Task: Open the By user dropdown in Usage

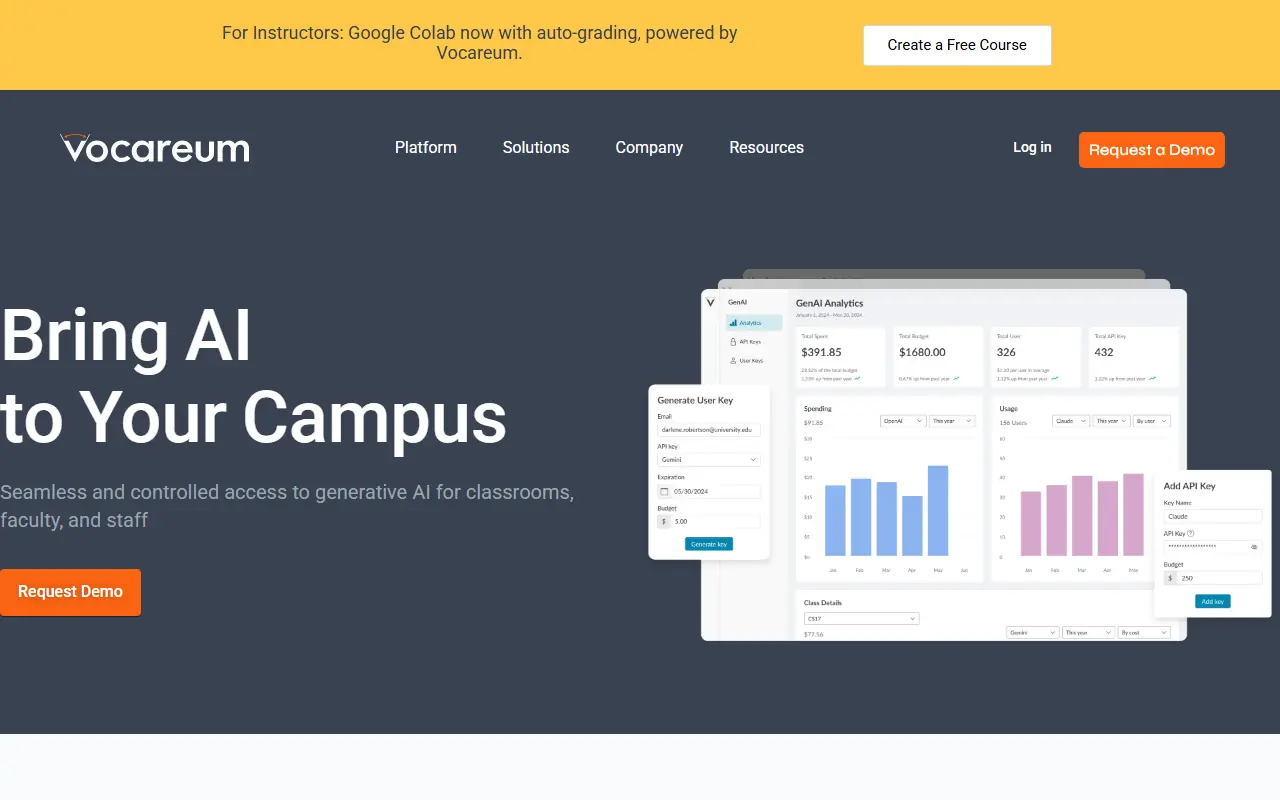Action: (1151, 421)
